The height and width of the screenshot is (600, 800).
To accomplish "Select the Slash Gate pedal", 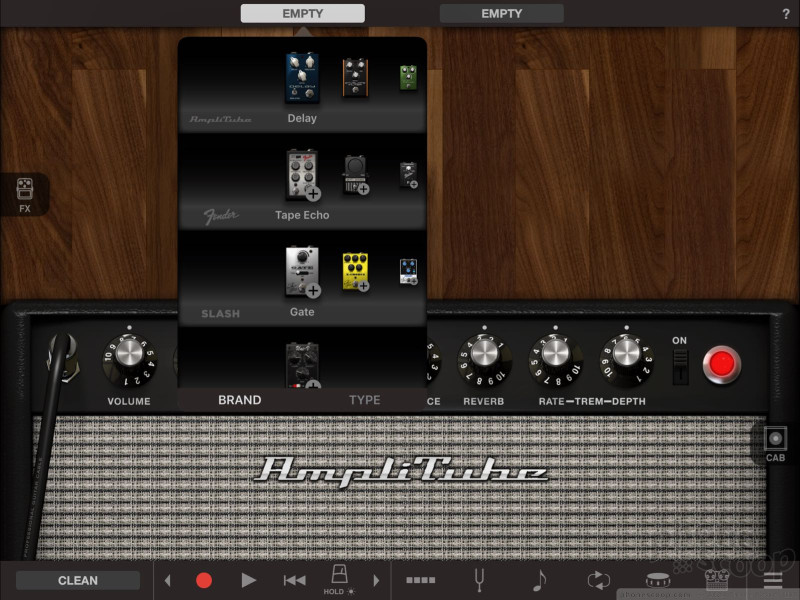I will pos(302,271).
